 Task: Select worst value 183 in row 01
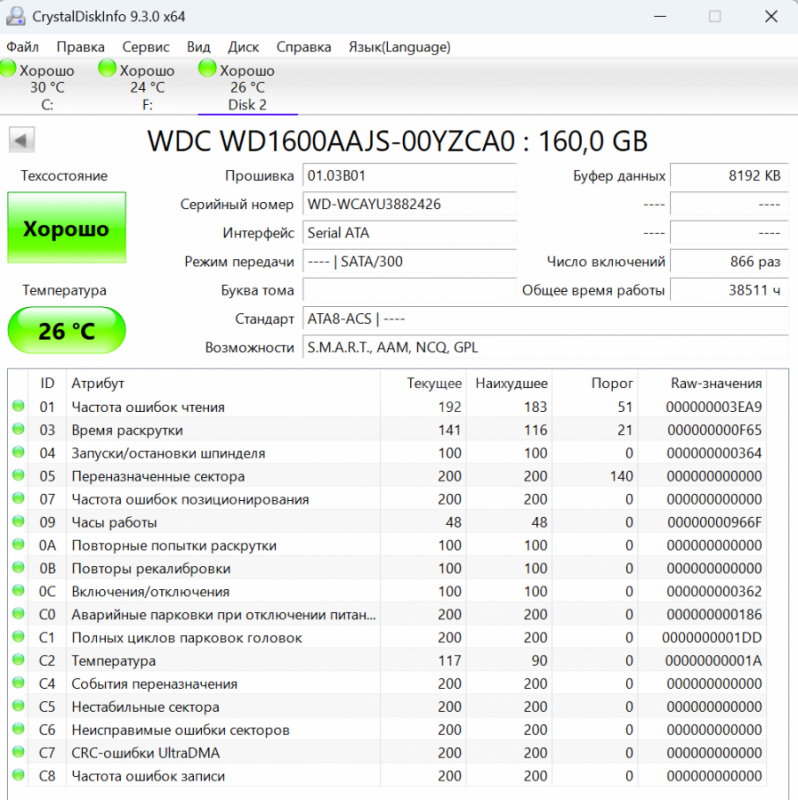point(535,407)
